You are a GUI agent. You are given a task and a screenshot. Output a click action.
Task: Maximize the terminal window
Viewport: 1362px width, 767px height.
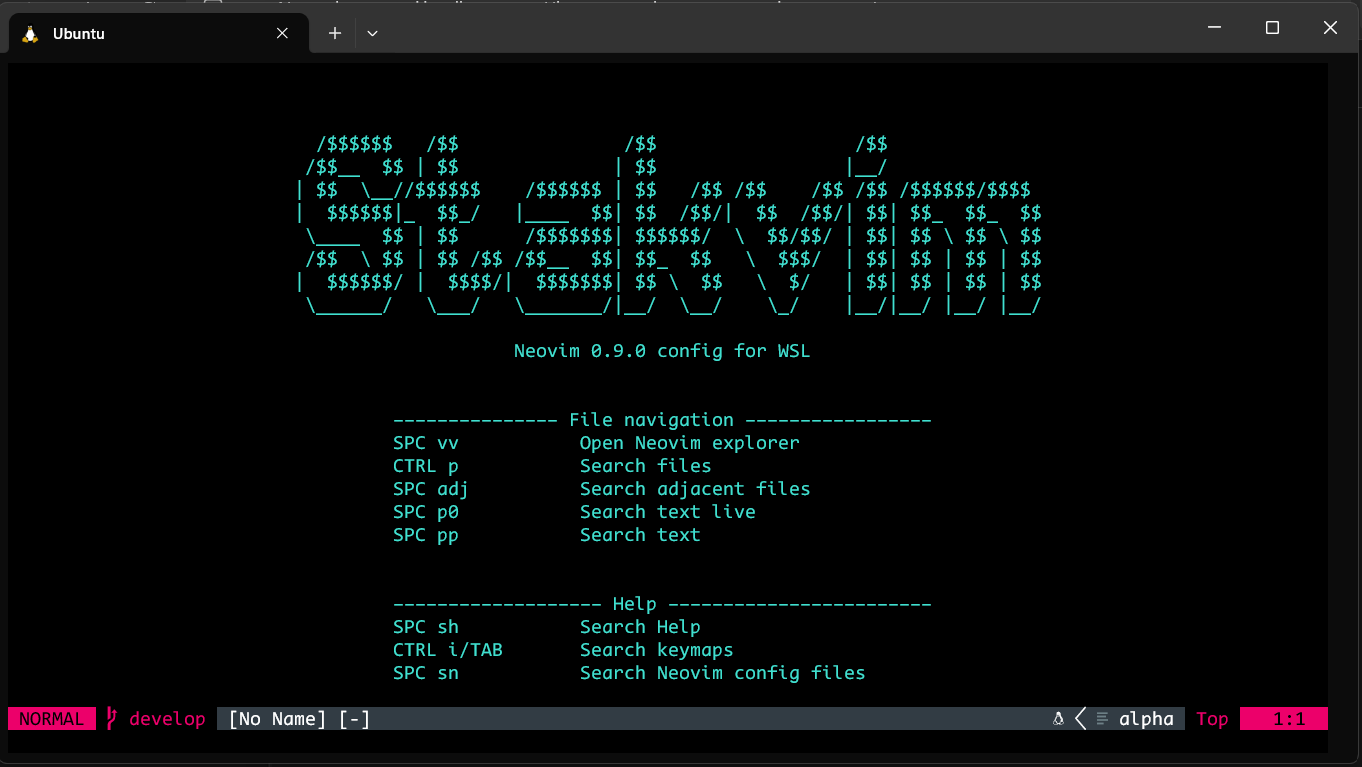coord(1272,28)
